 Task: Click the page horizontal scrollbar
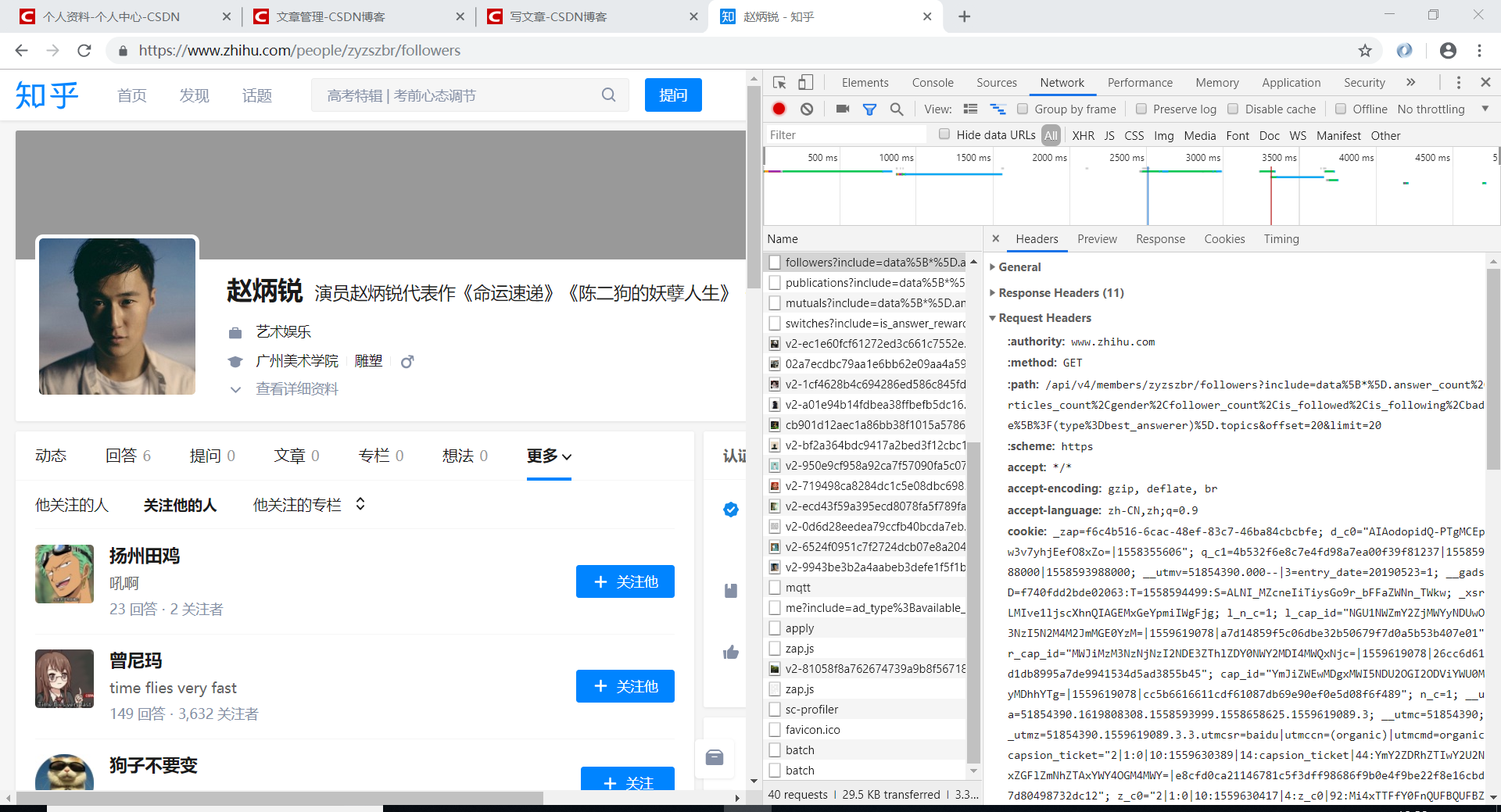coord(279,798)
